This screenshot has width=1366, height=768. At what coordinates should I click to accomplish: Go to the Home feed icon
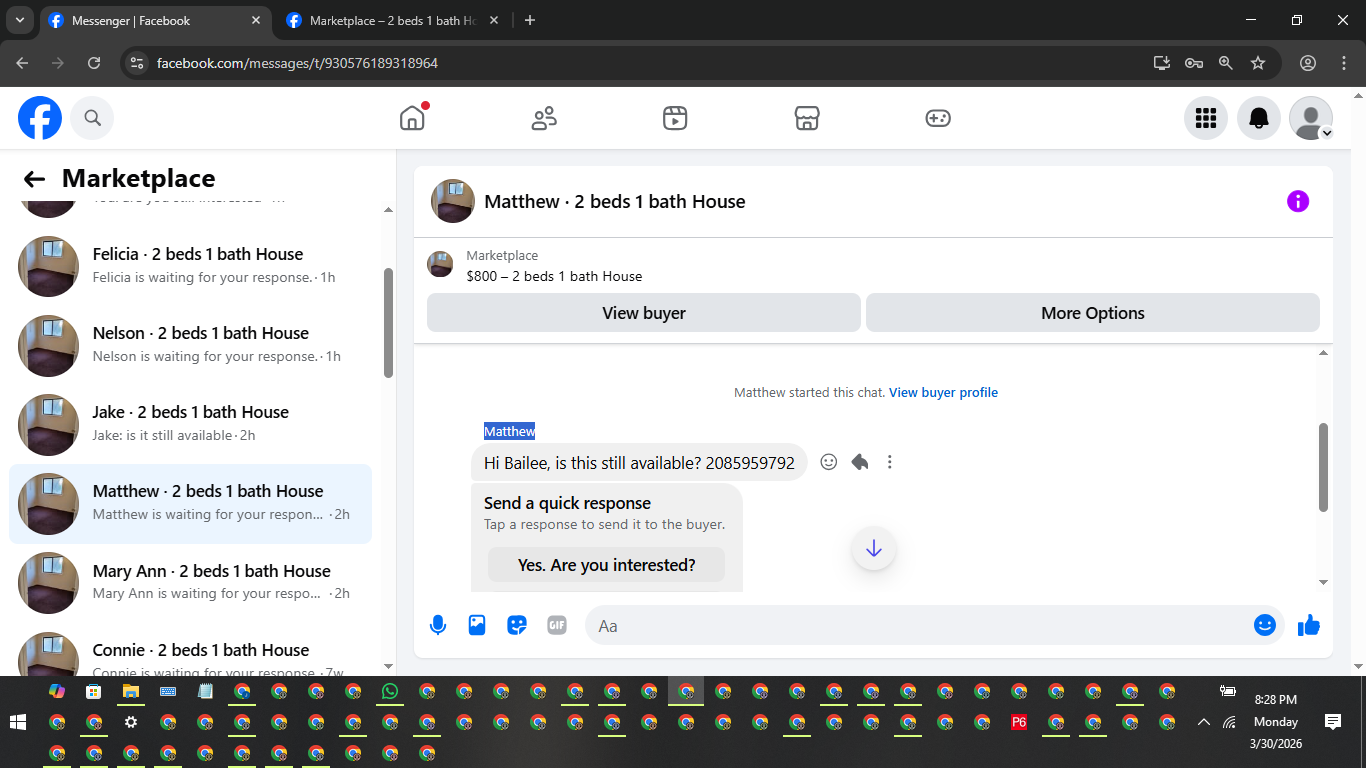click(412, 118)
